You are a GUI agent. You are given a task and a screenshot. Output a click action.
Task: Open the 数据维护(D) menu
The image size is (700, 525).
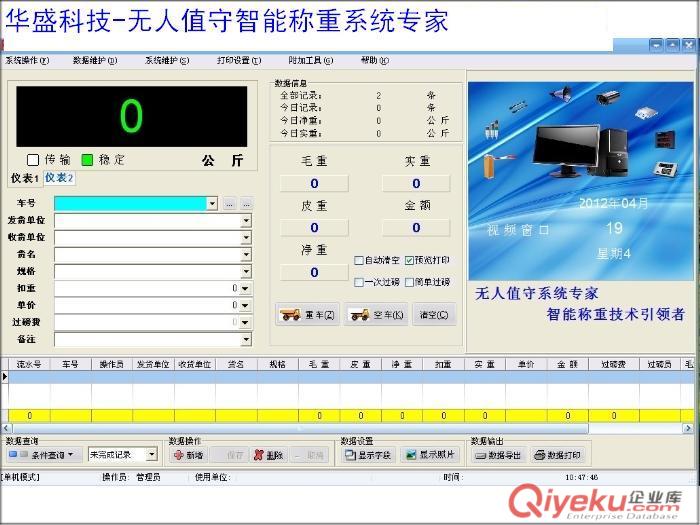click(95, 60)
